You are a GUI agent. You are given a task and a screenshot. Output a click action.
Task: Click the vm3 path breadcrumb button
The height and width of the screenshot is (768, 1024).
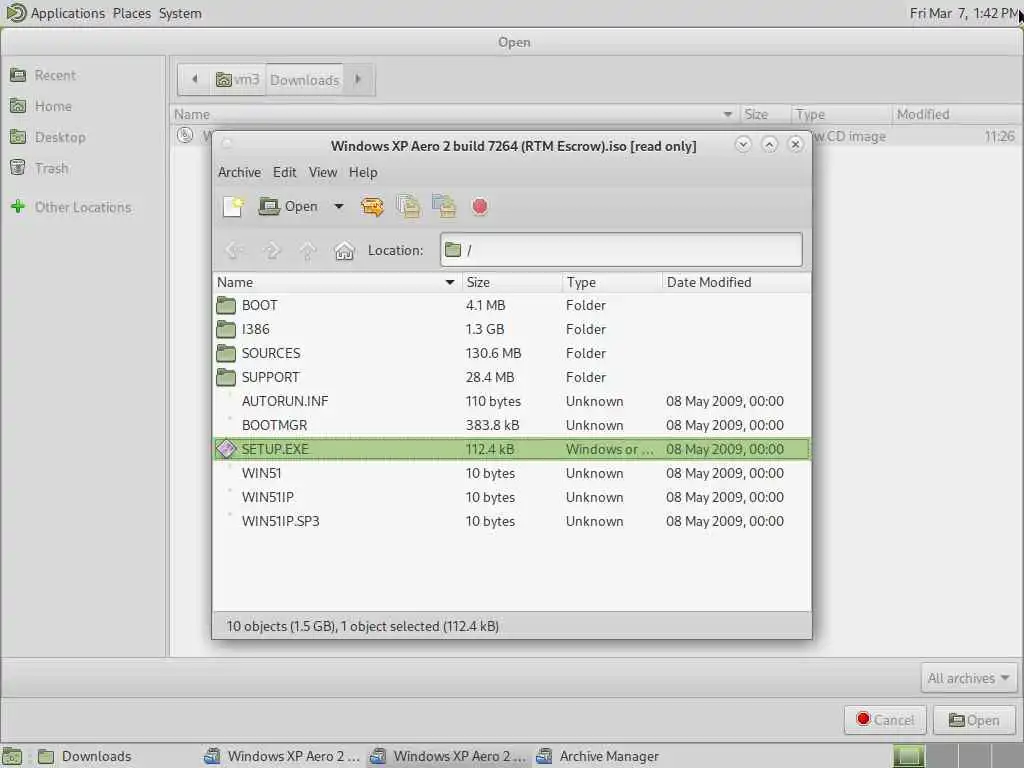[x=238, y=80]
